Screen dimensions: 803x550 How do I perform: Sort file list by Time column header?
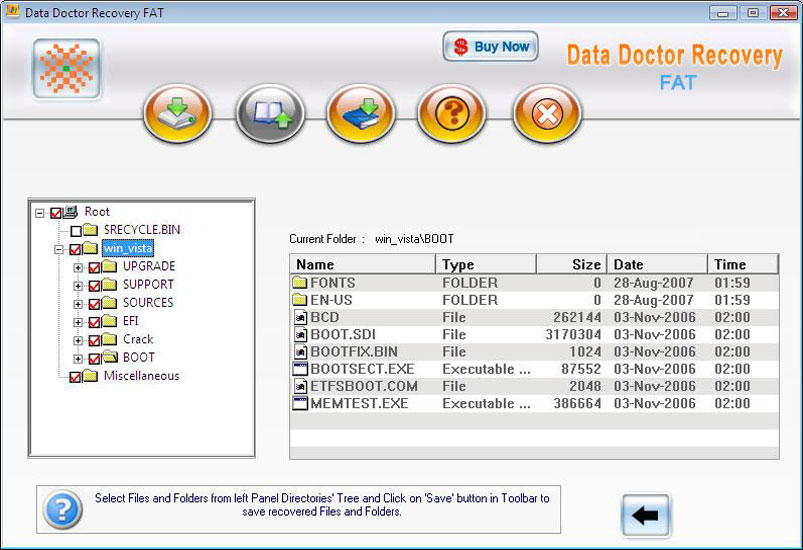click(x=743, y=264)
